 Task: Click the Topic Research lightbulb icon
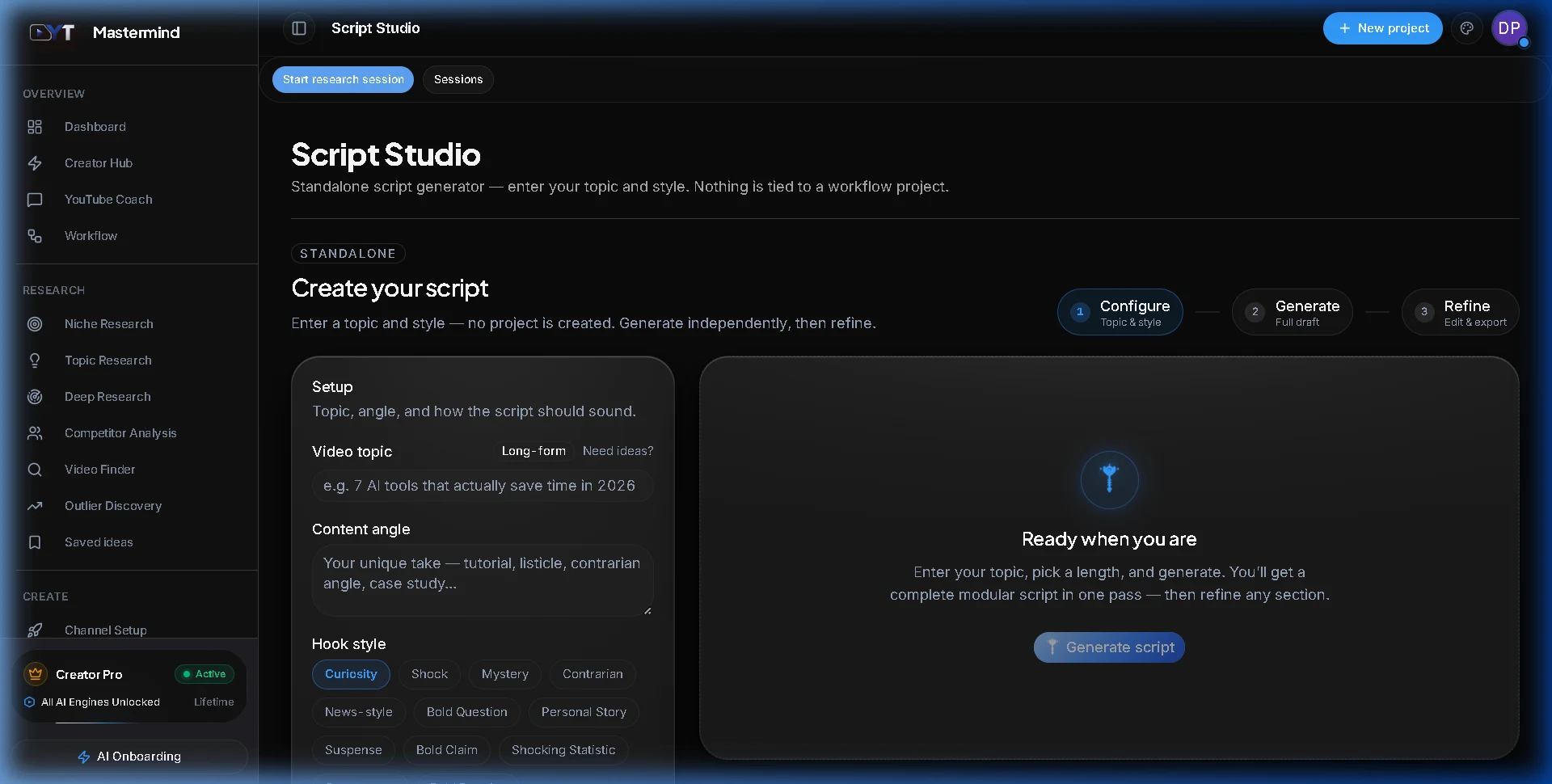pos(35,360)
